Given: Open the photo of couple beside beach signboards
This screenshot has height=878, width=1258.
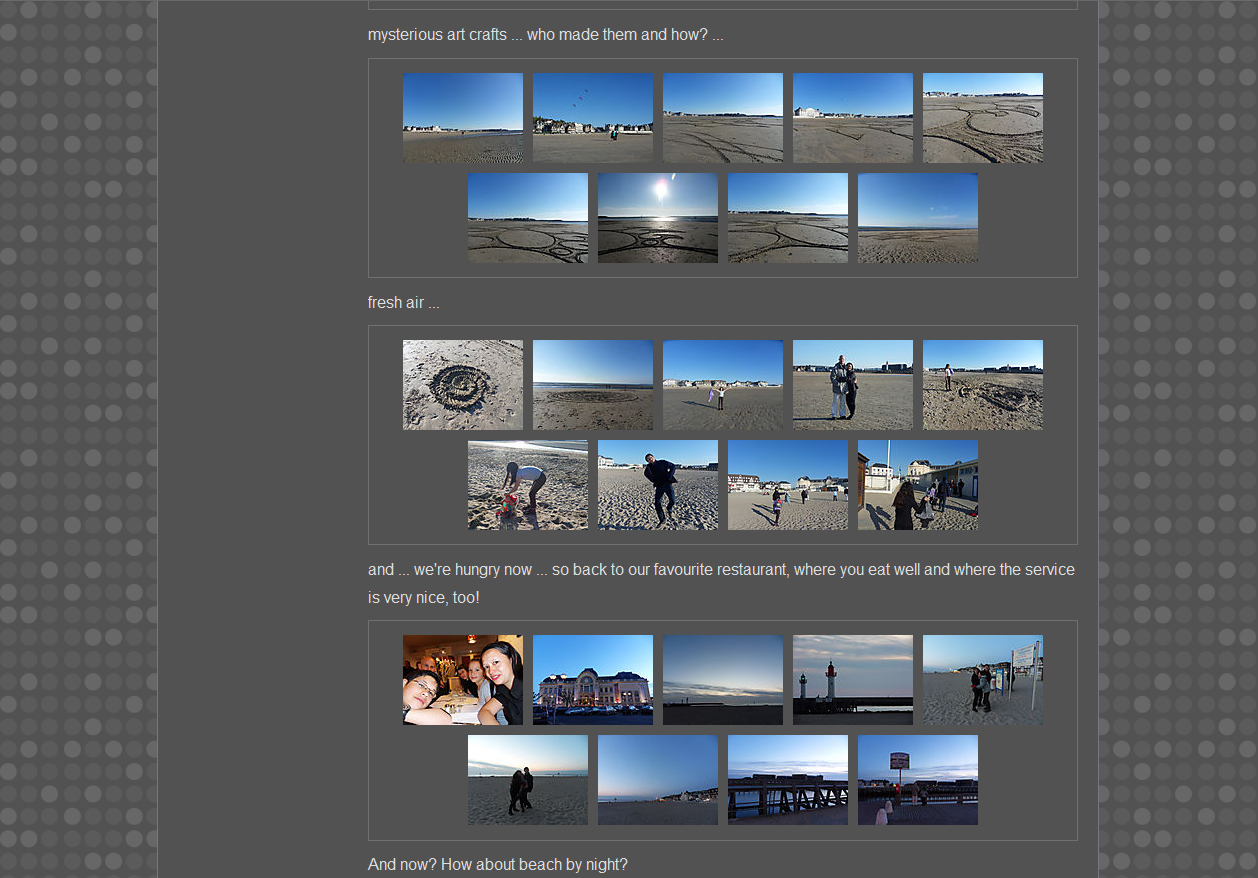Looking at the screenshot, I should (x=982, y=680).
